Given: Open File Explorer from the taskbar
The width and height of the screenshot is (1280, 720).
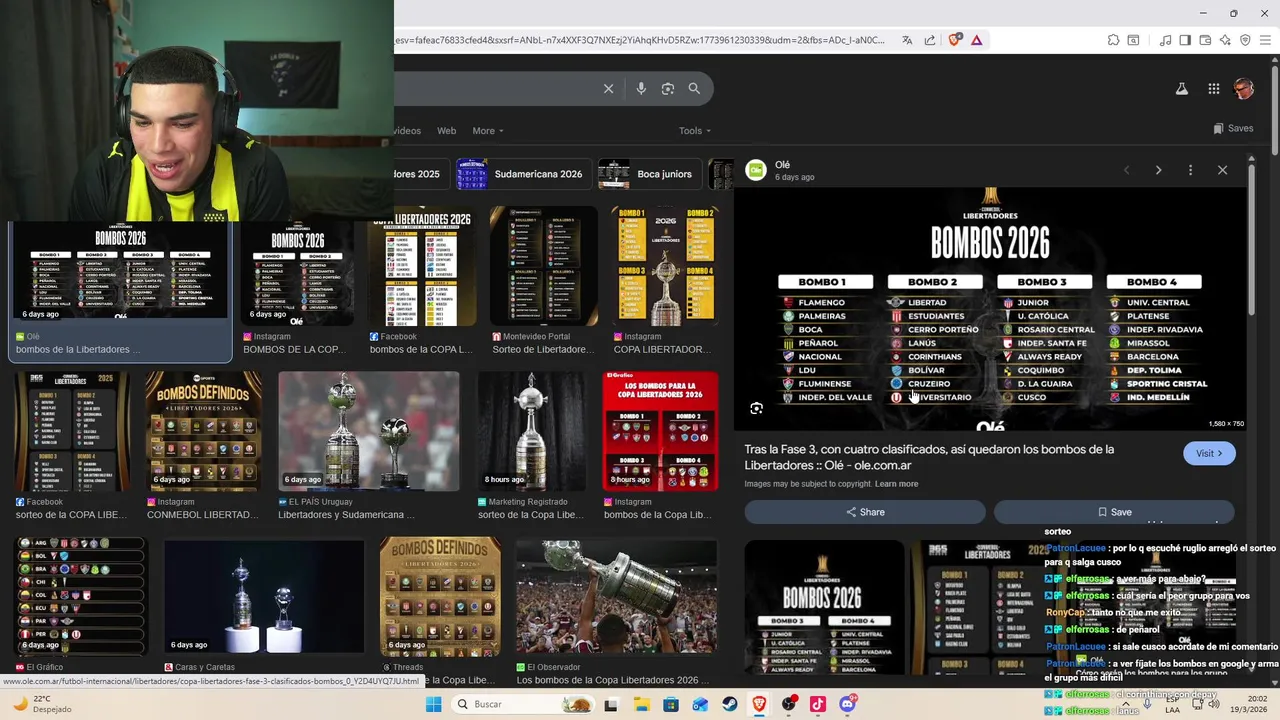Looking at the screenshot, I should coord(641,704).
